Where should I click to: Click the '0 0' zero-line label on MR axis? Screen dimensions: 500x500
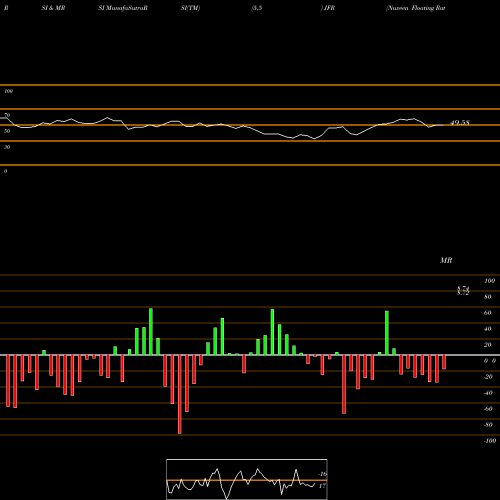click(x=490, y=361)
